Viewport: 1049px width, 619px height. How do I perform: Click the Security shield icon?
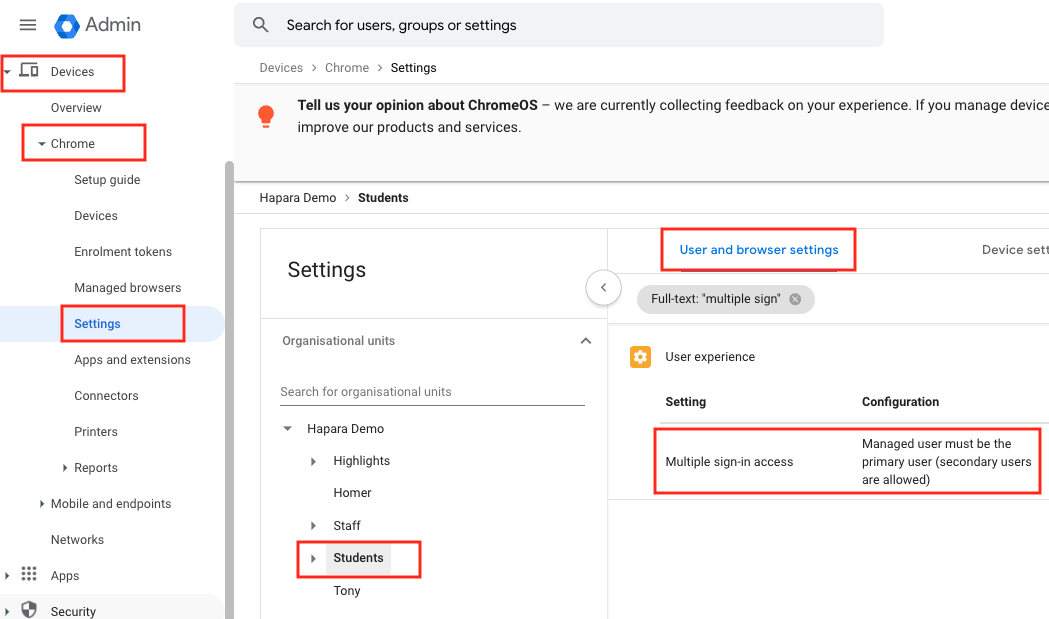tap(29, 610)
